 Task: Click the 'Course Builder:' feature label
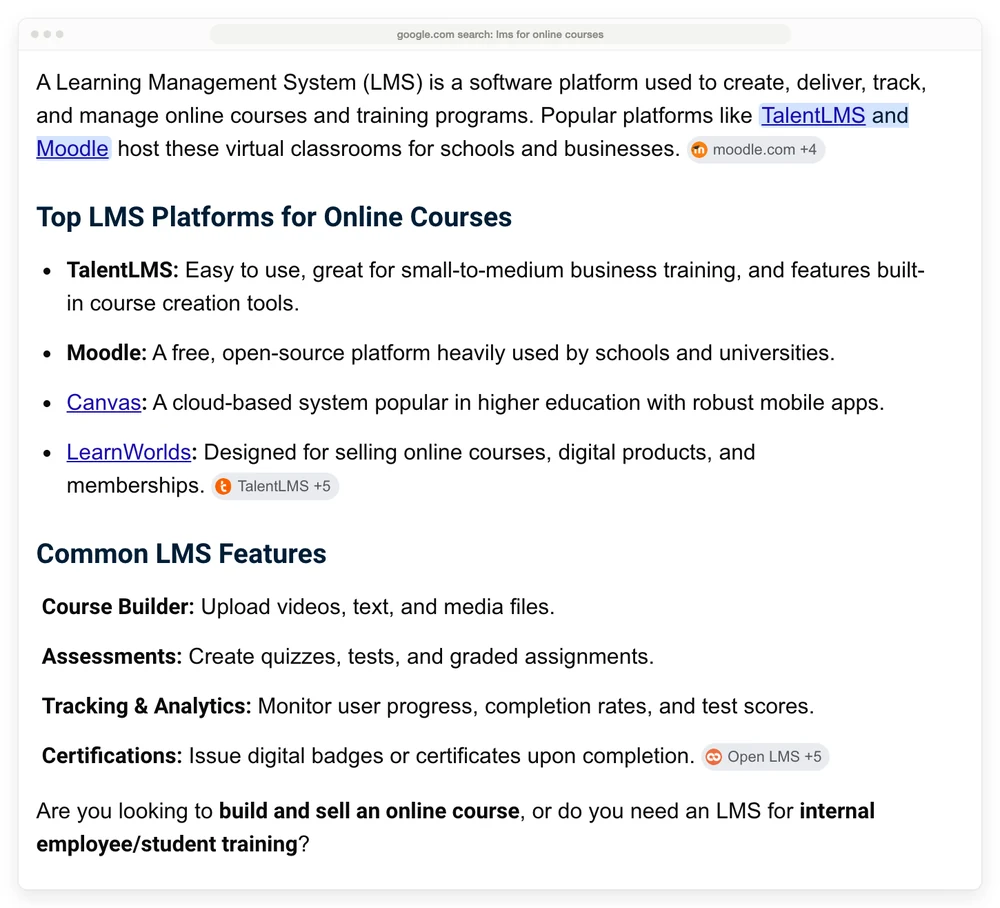(x=118, y=606)
